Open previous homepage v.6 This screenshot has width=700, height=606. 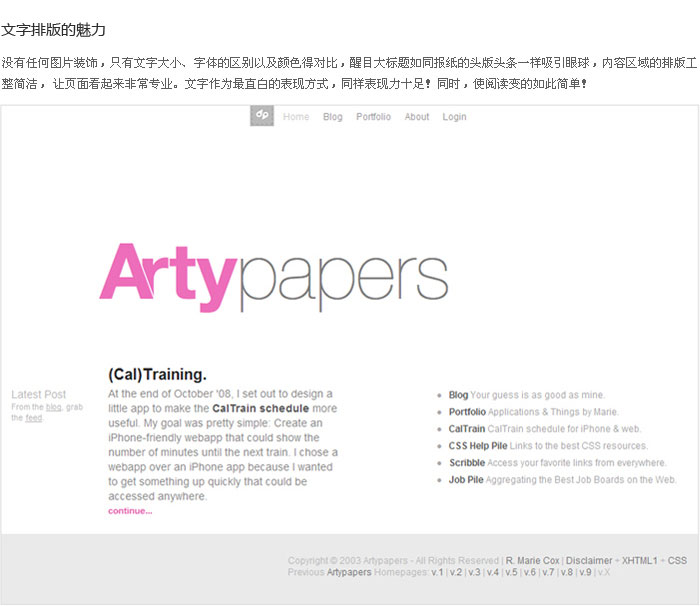[x=529, y=572]
